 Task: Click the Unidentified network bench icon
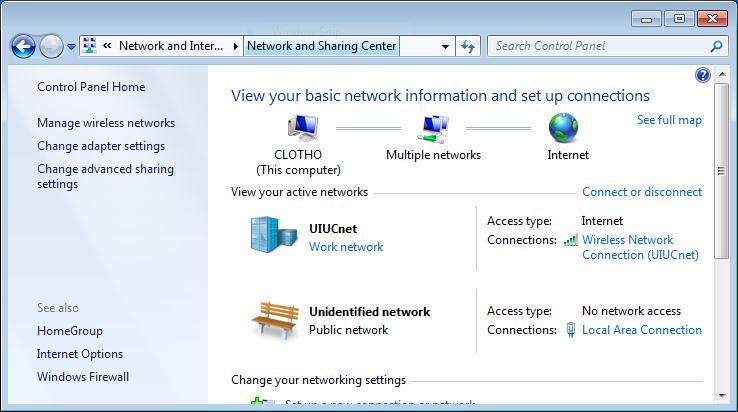coord(273,320)
